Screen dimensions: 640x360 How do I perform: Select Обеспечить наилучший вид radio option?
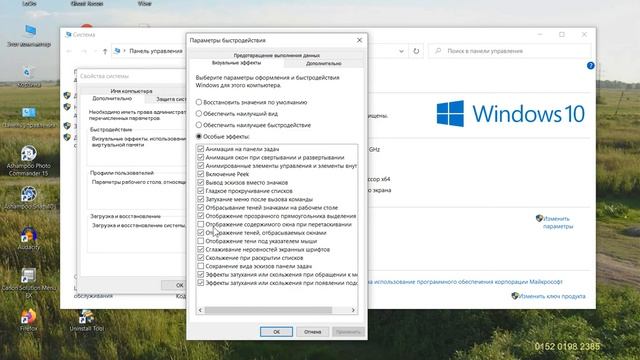199,113
